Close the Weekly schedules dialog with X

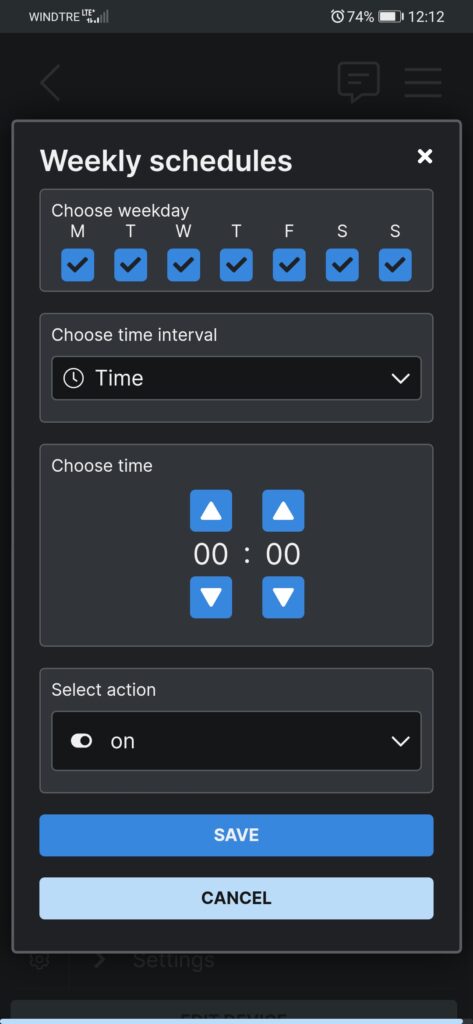pyautogui.click(x=425, y=156)
